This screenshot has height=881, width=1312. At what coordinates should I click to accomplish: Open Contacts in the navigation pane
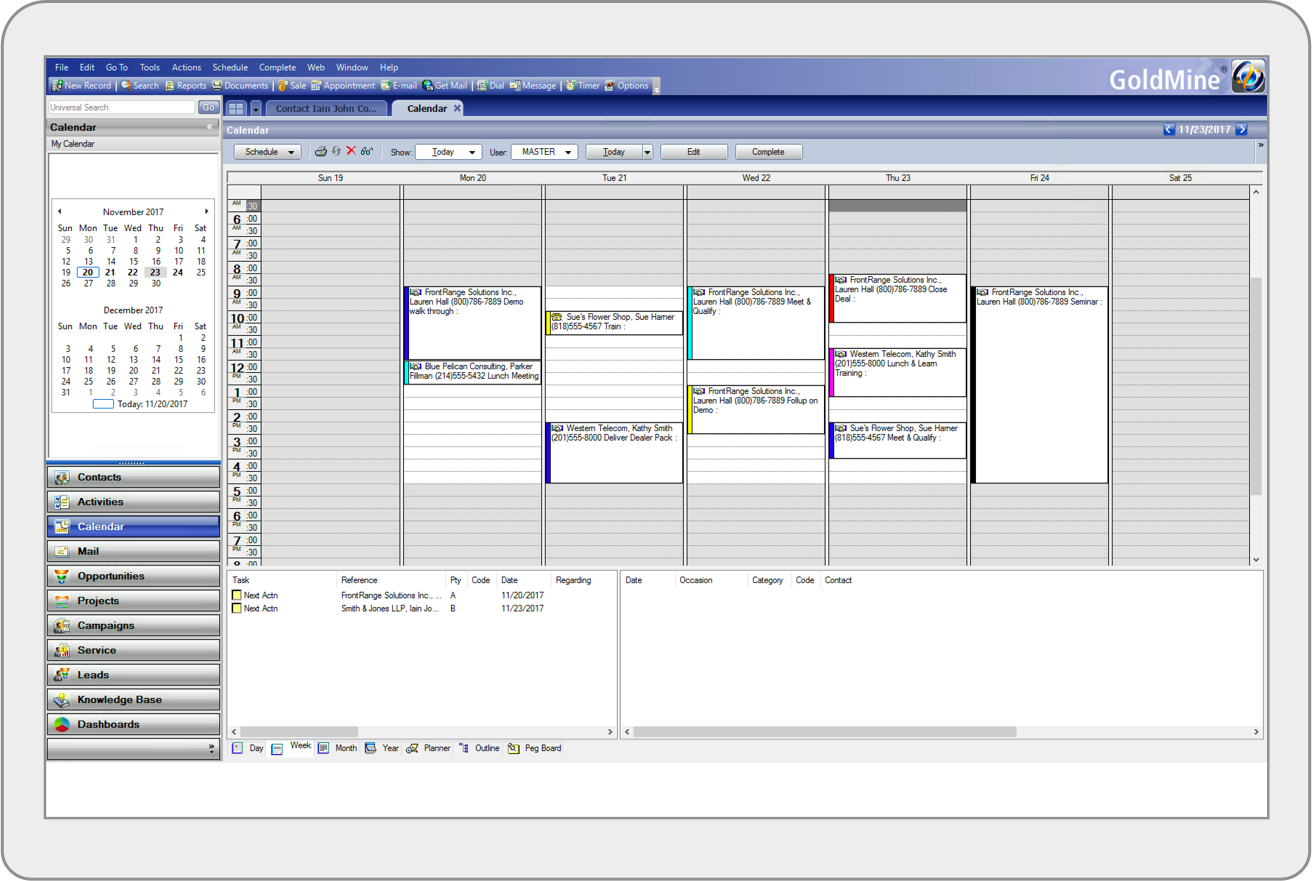(x=133, y=478)
